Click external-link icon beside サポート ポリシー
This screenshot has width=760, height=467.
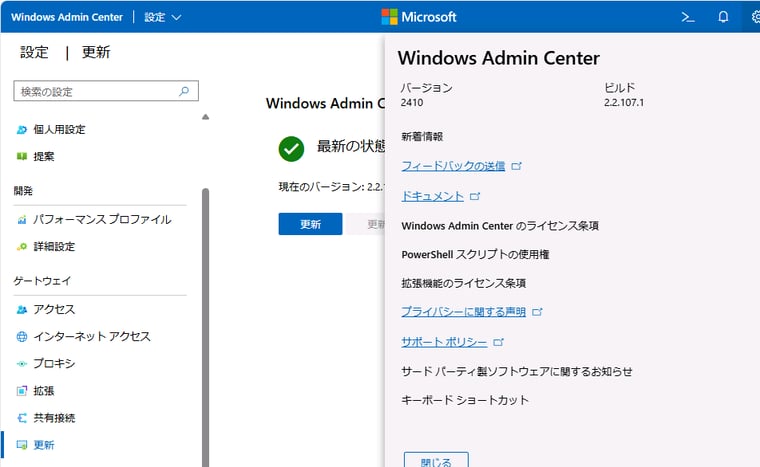tap(499, 342)
